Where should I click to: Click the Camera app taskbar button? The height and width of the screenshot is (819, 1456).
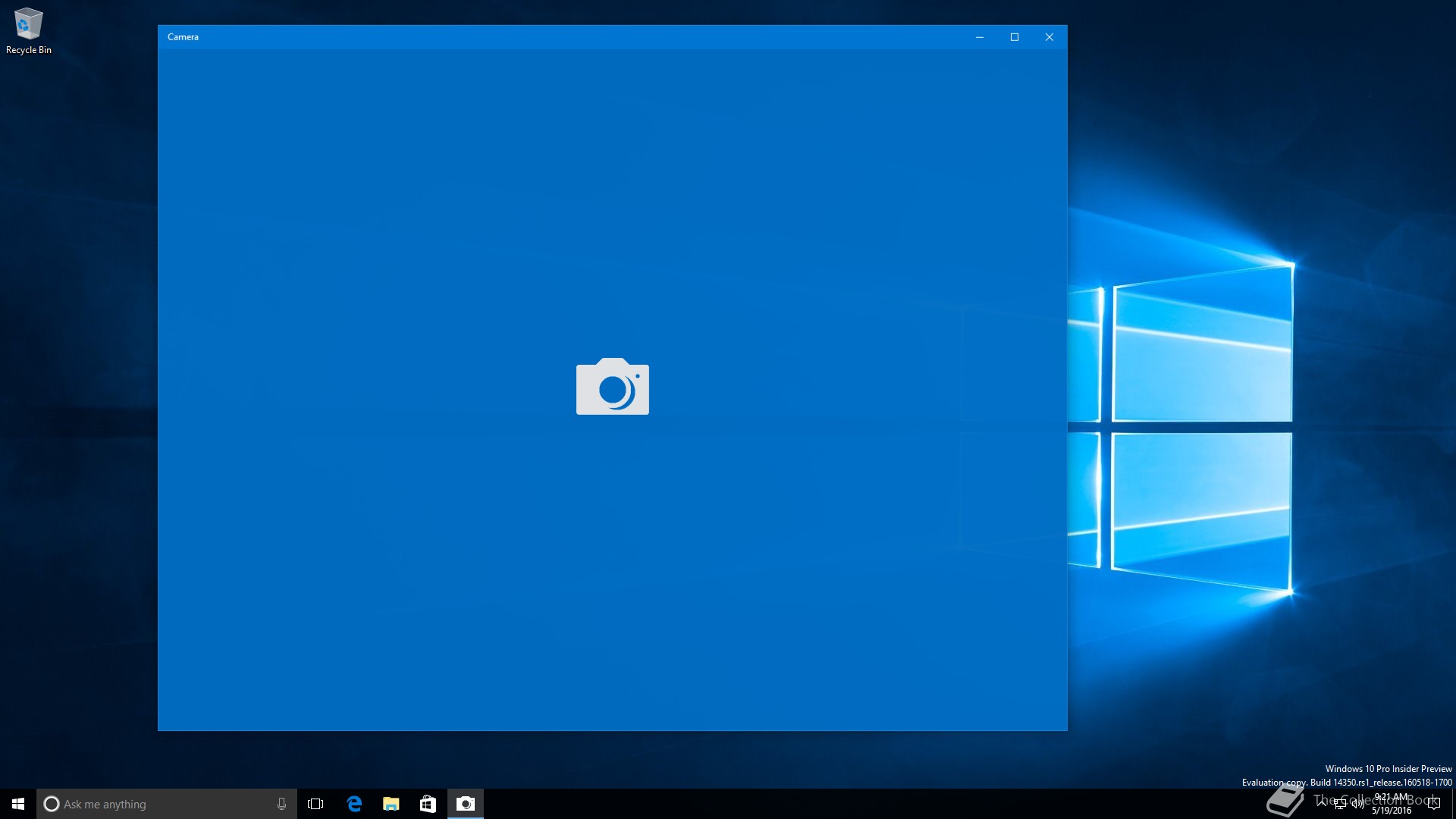pyautogui.click(x=465, y=804)
